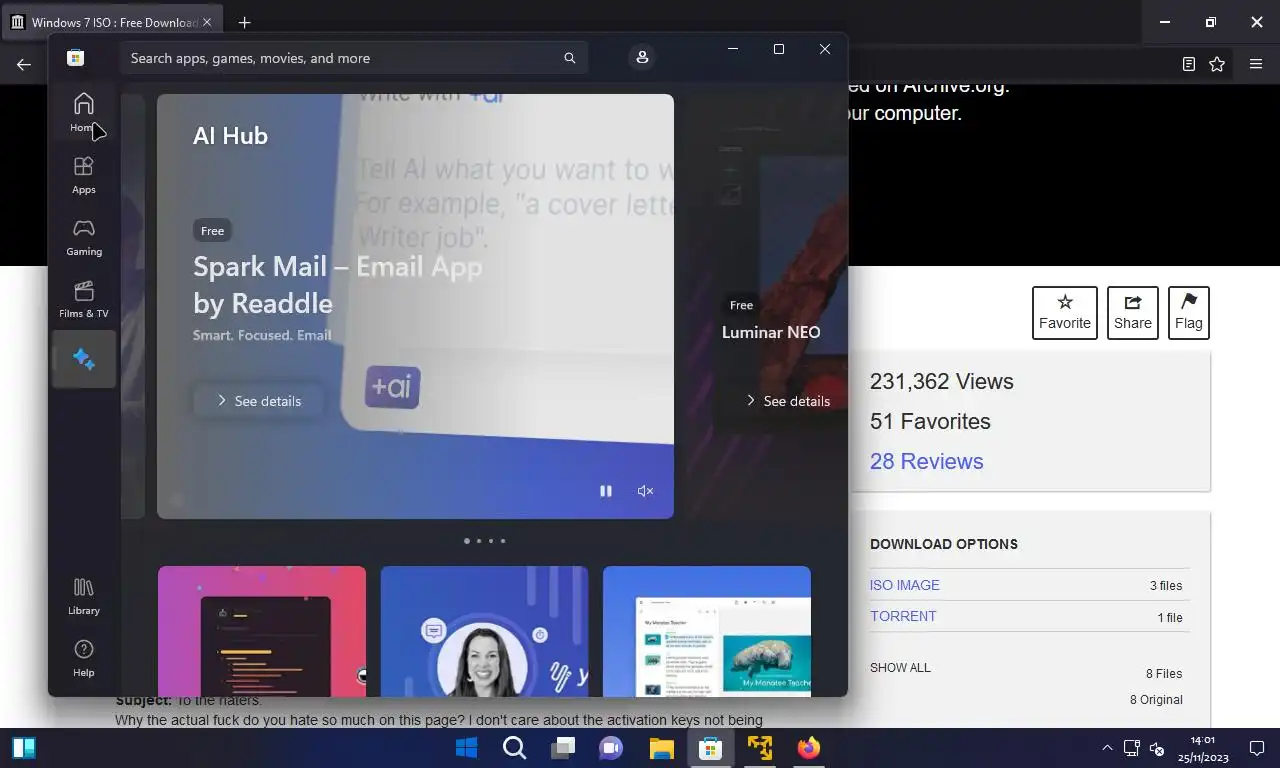Open Task View on taskbar
This screenshot has height=768, width=1280.
[563, 748]
